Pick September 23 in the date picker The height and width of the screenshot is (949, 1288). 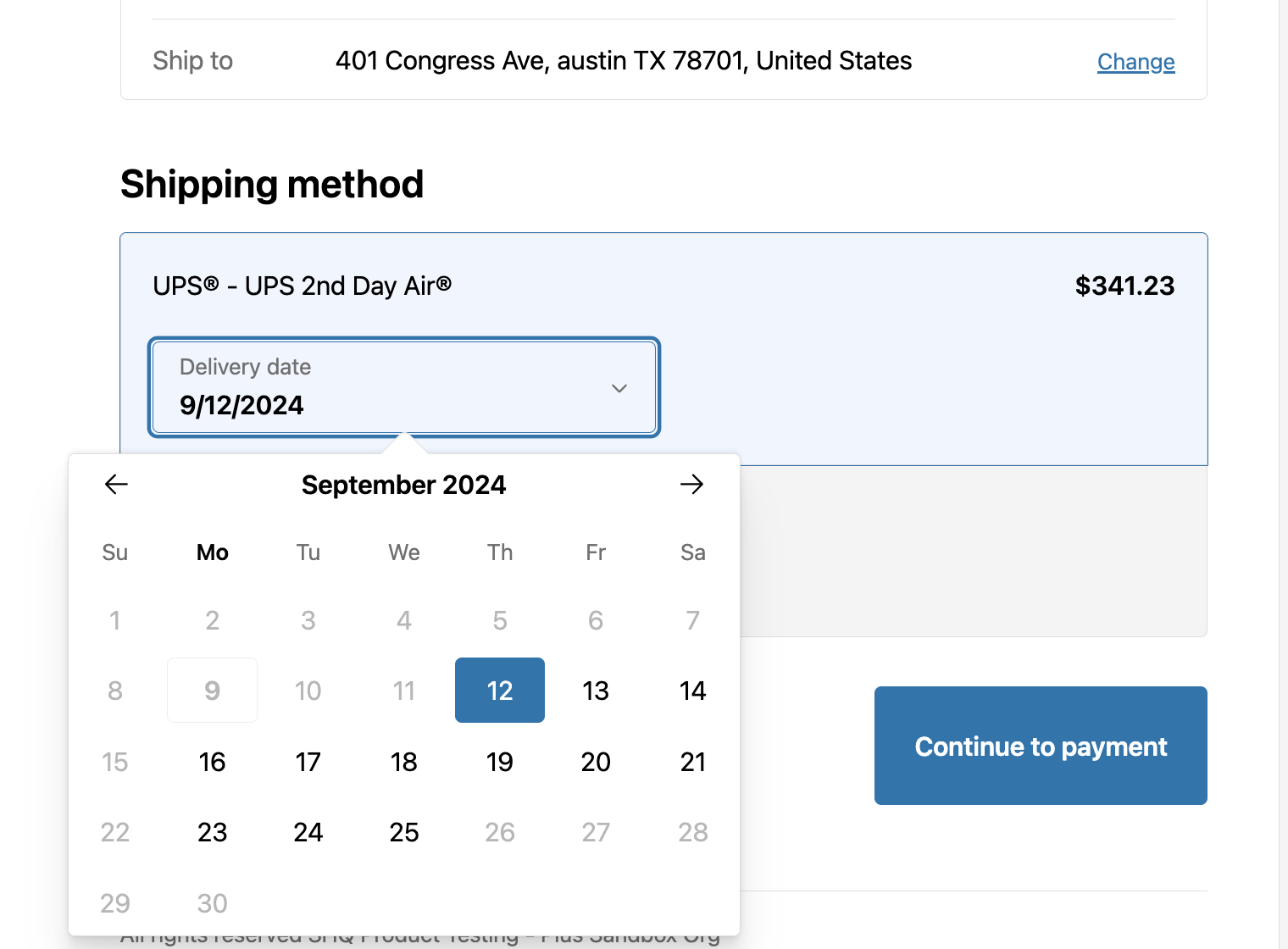(x=212, y=832)
